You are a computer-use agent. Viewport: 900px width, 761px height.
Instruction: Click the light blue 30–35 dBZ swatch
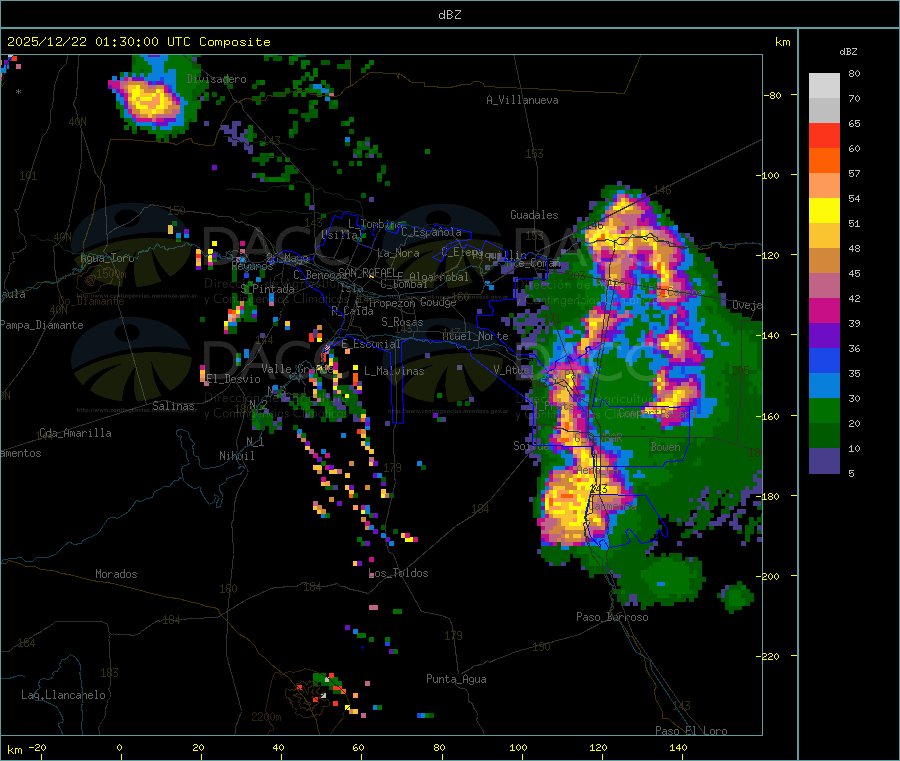point(824,386)
